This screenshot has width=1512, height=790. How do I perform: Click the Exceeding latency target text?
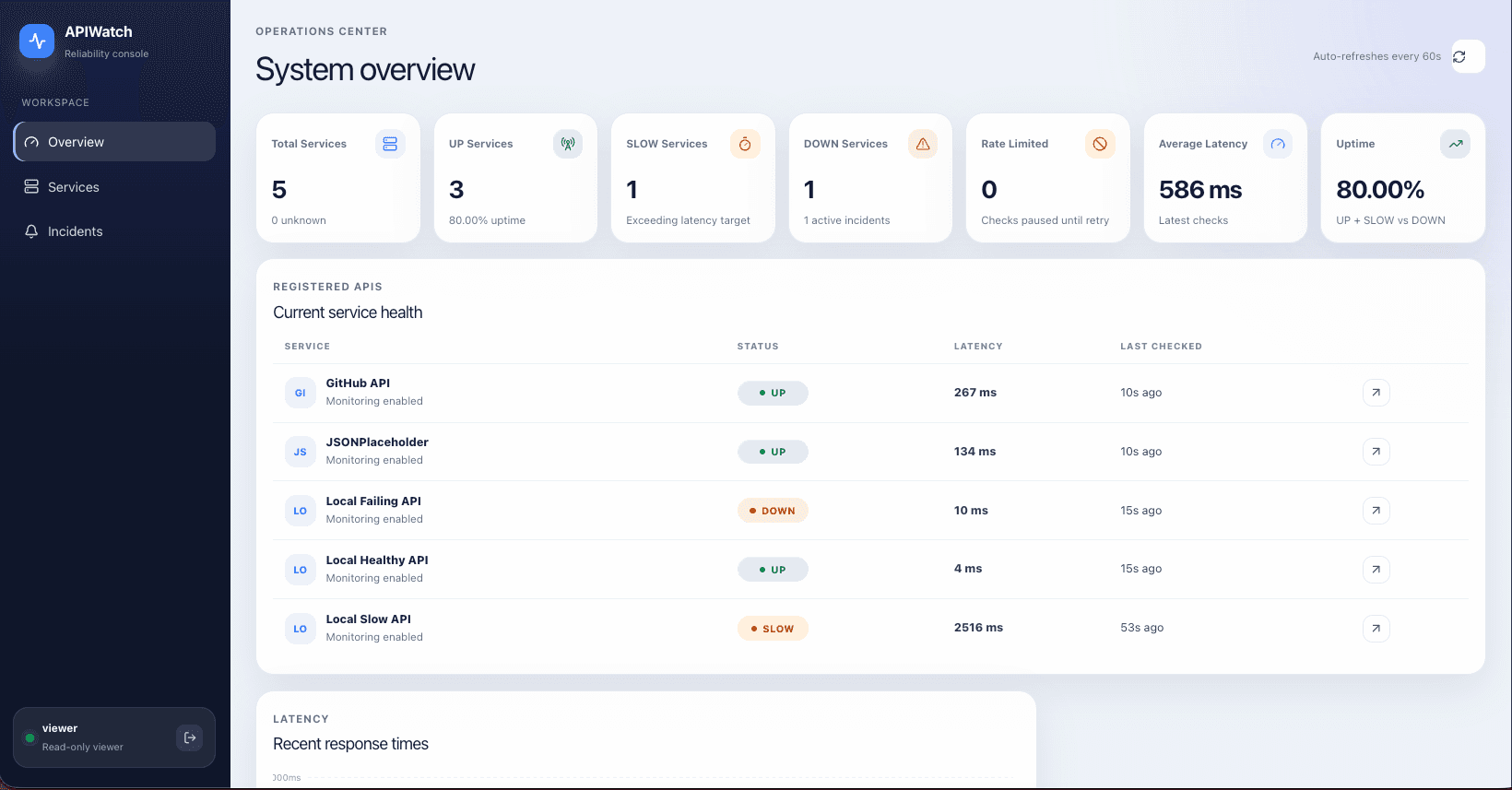(x=688, y=220)
